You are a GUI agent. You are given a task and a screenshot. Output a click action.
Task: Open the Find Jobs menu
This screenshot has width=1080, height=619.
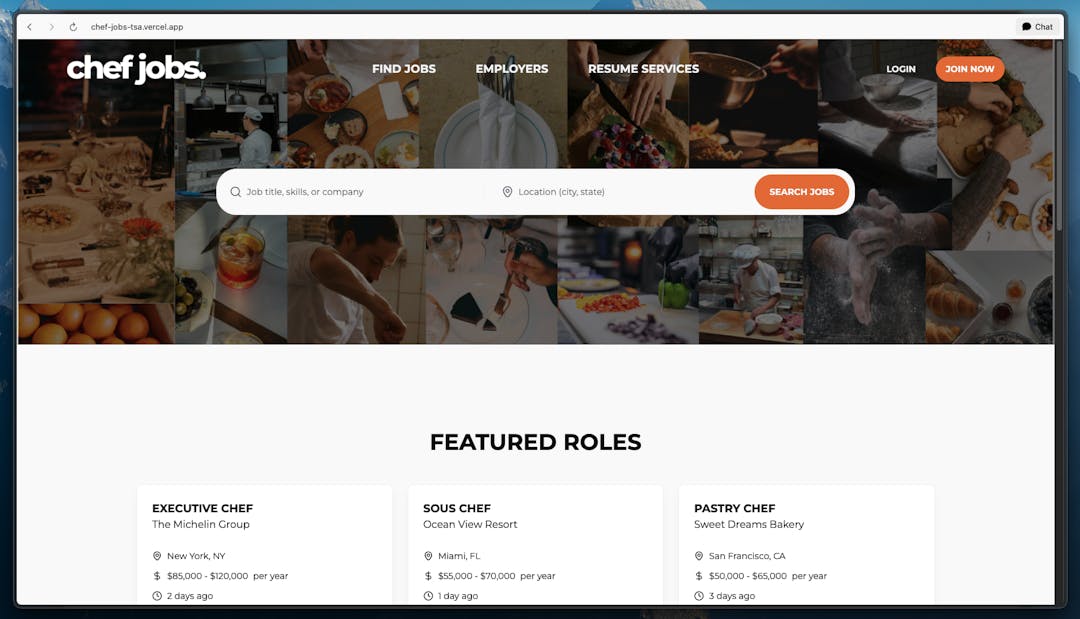[404, 69]
